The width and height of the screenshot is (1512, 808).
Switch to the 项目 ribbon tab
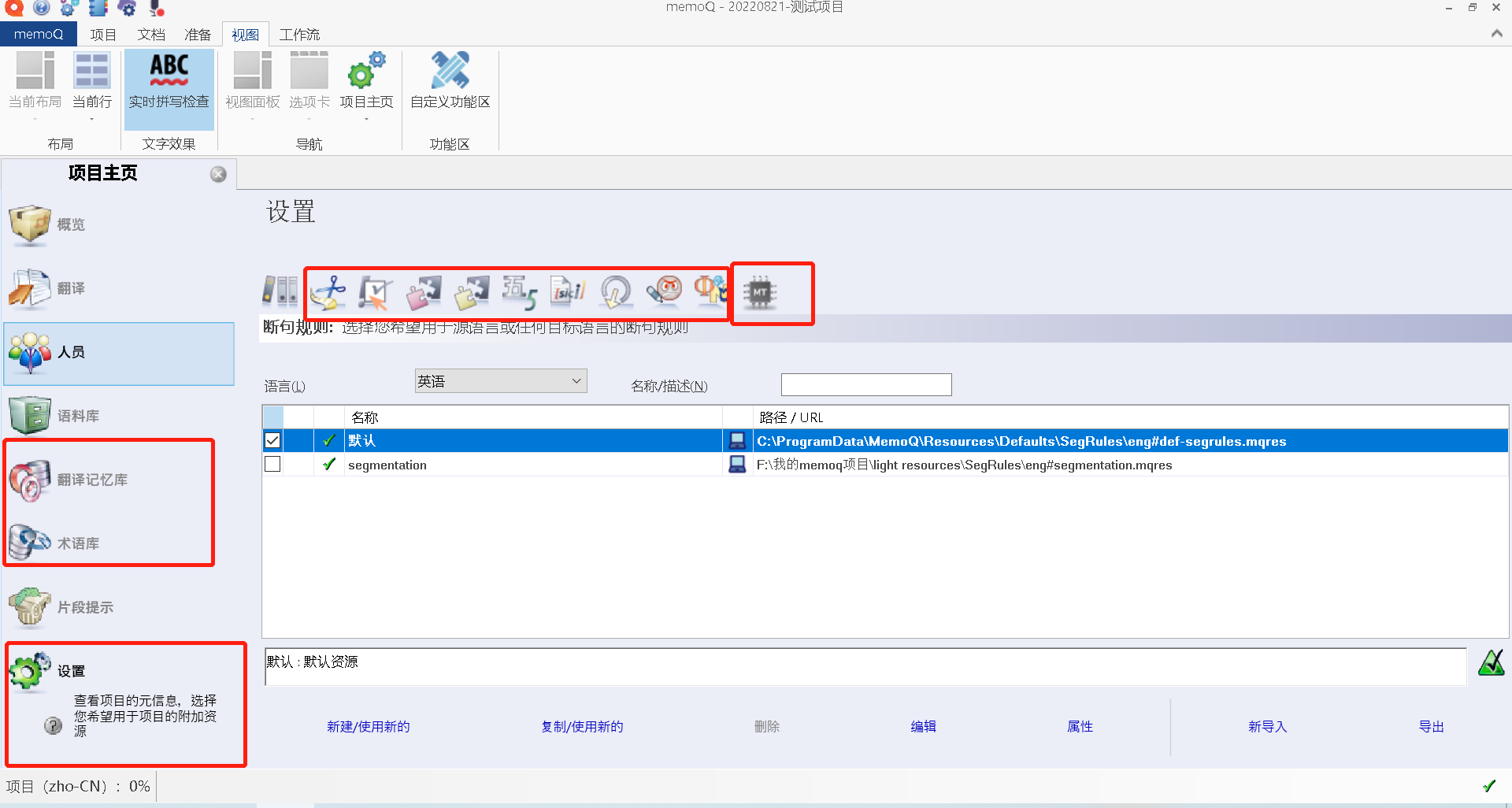click(103, 35)
